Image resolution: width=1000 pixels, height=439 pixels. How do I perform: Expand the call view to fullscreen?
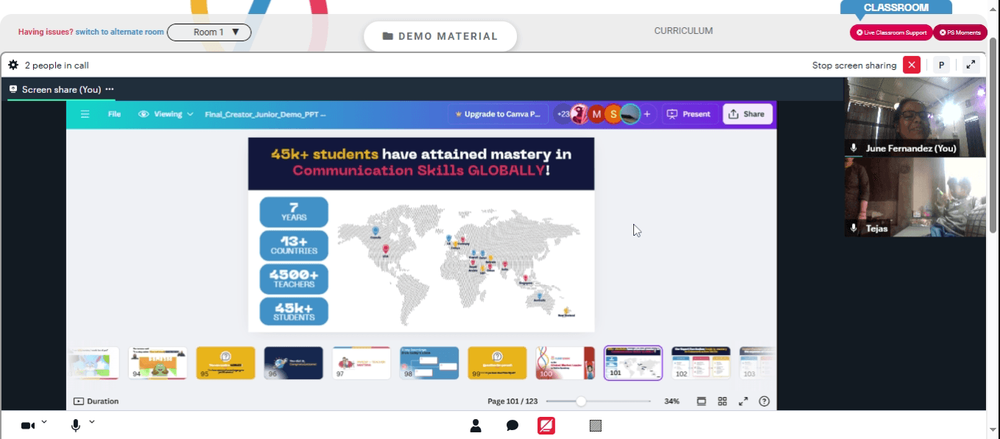[x=970, y=65]
